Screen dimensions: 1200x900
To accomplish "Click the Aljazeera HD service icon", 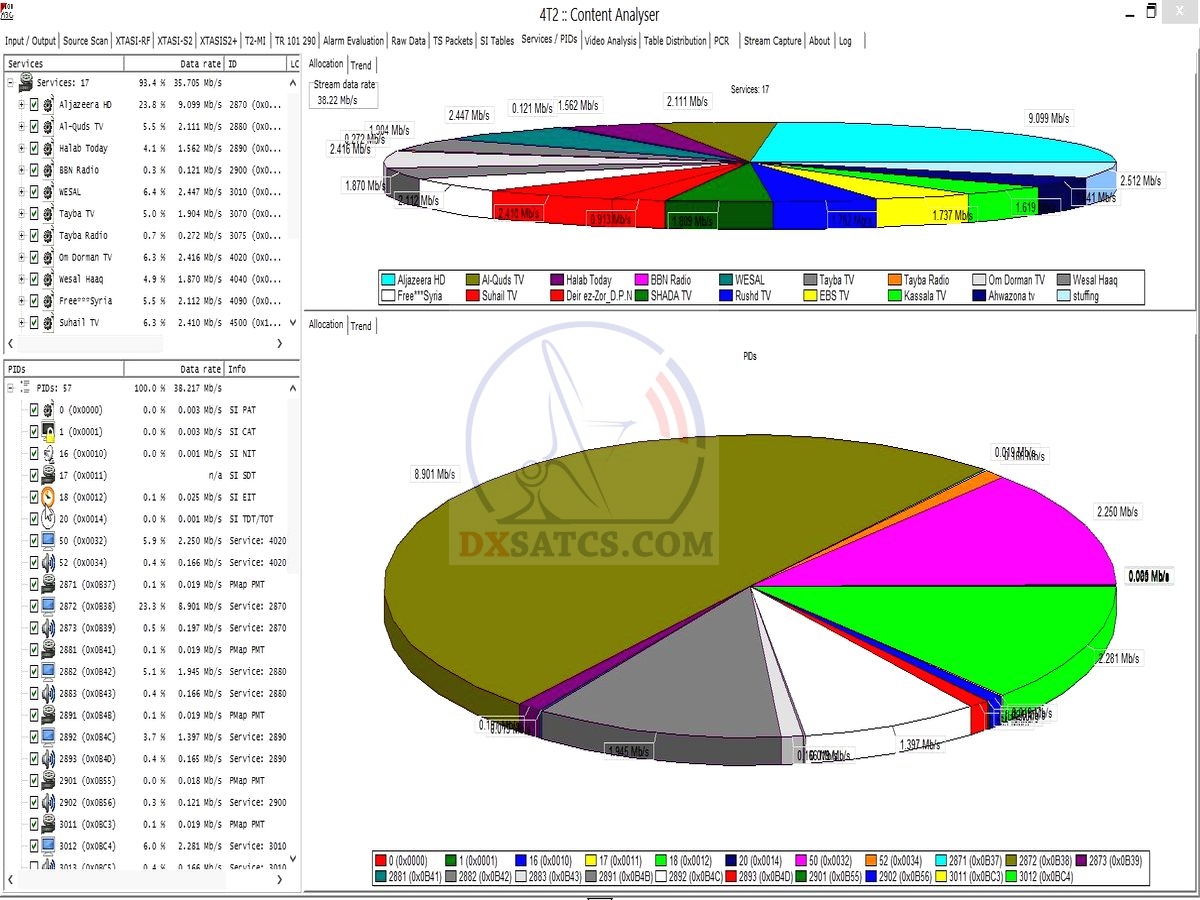I will coord(49,104).
